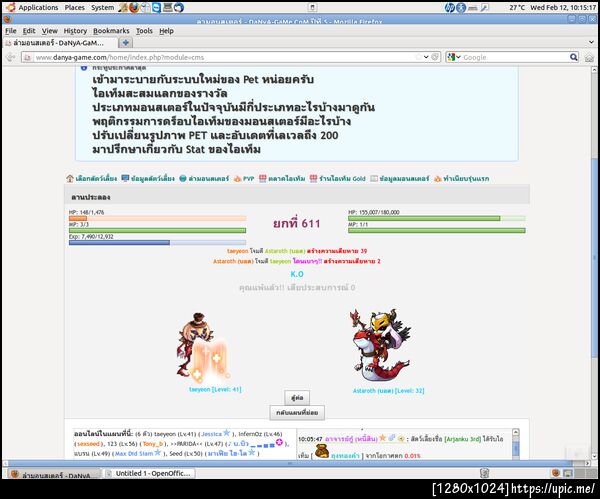The image size is (600, 499).
Task: Click the enemy green HP bar
Action: click(437, 218)
